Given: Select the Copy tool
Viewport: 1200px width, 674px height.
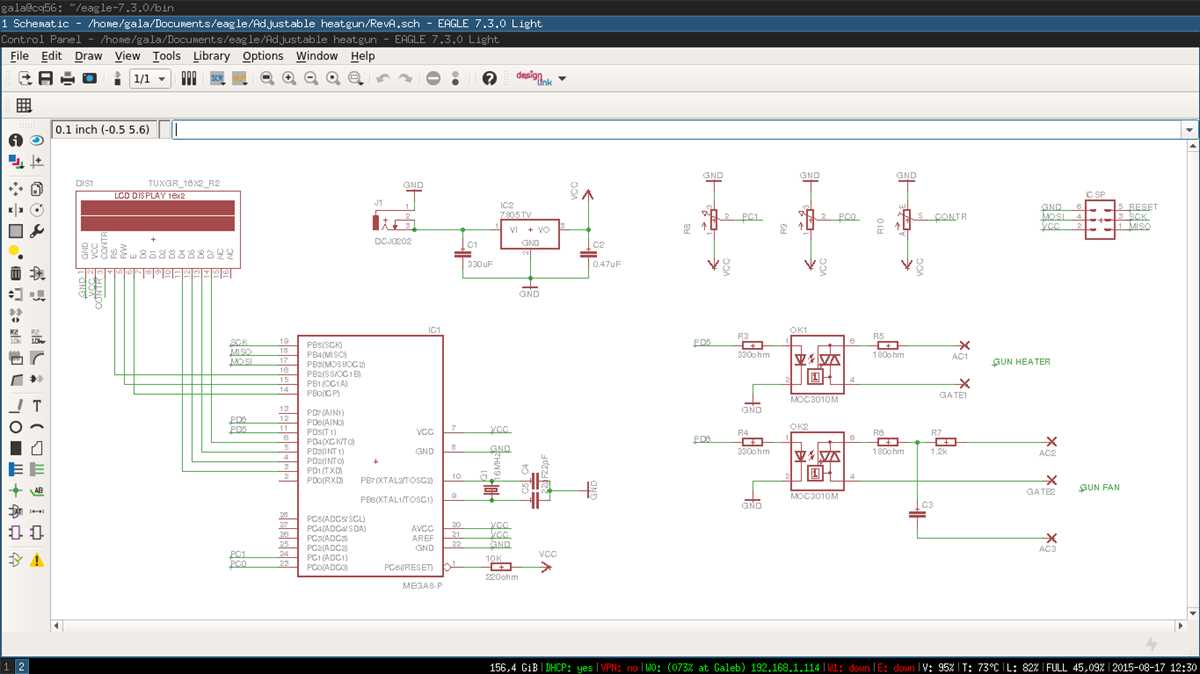Looking at the screenshot, I should click(37, 188).
